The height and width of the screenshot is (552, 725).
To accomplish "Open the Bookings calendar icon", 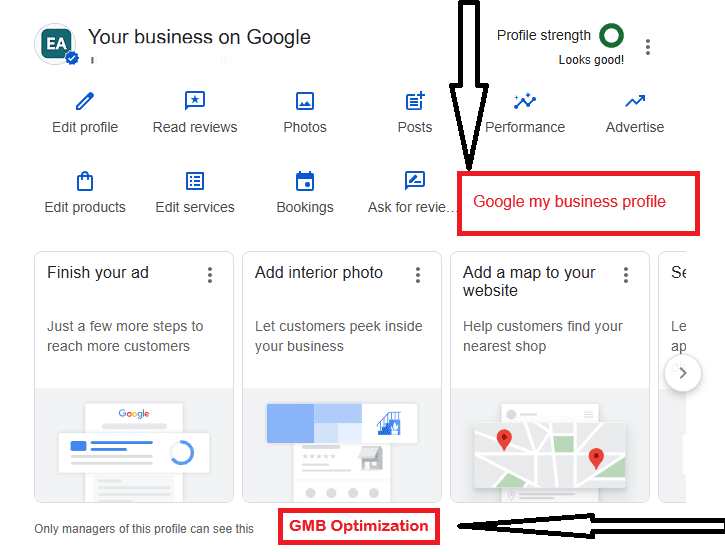I will click(305, 181).
